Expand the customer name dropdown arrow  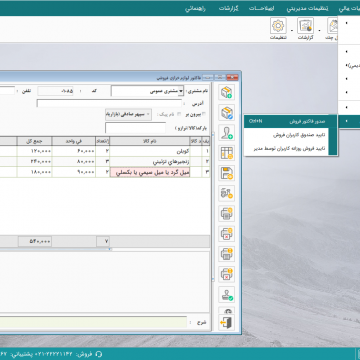[x=181, y=91]
